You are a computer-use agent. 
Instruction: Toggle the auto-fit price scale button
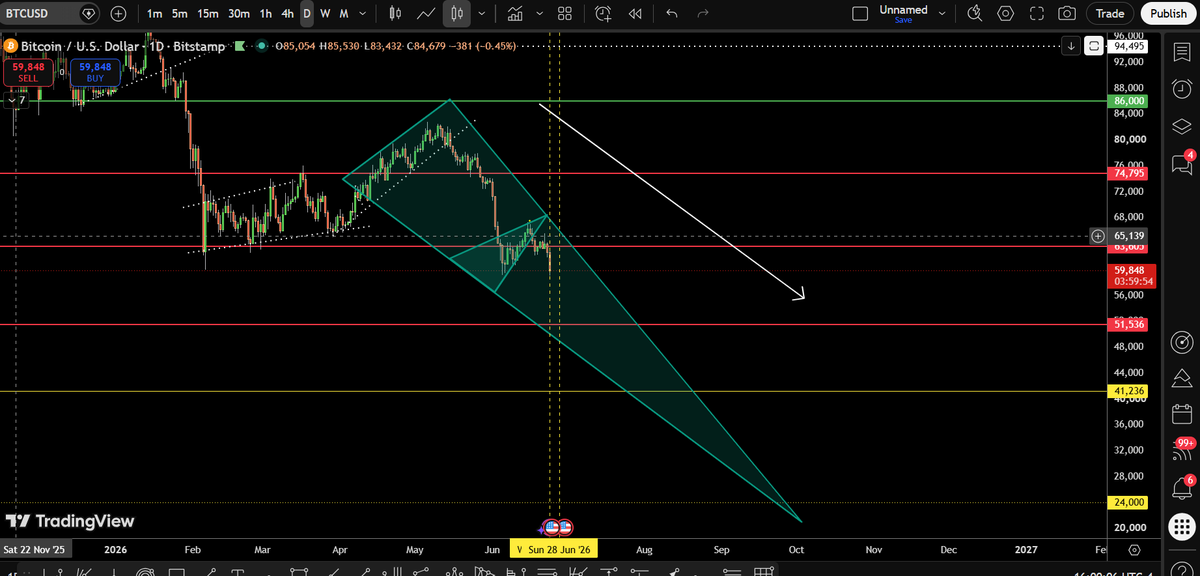(x=1094, y=46)
